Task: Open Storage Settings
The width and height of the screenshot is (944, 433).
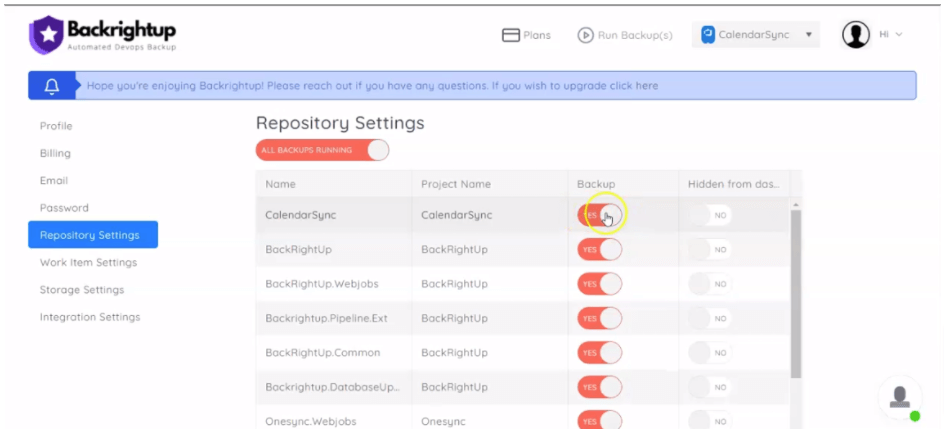Action: pyautogui.click(x=82, y=290)
